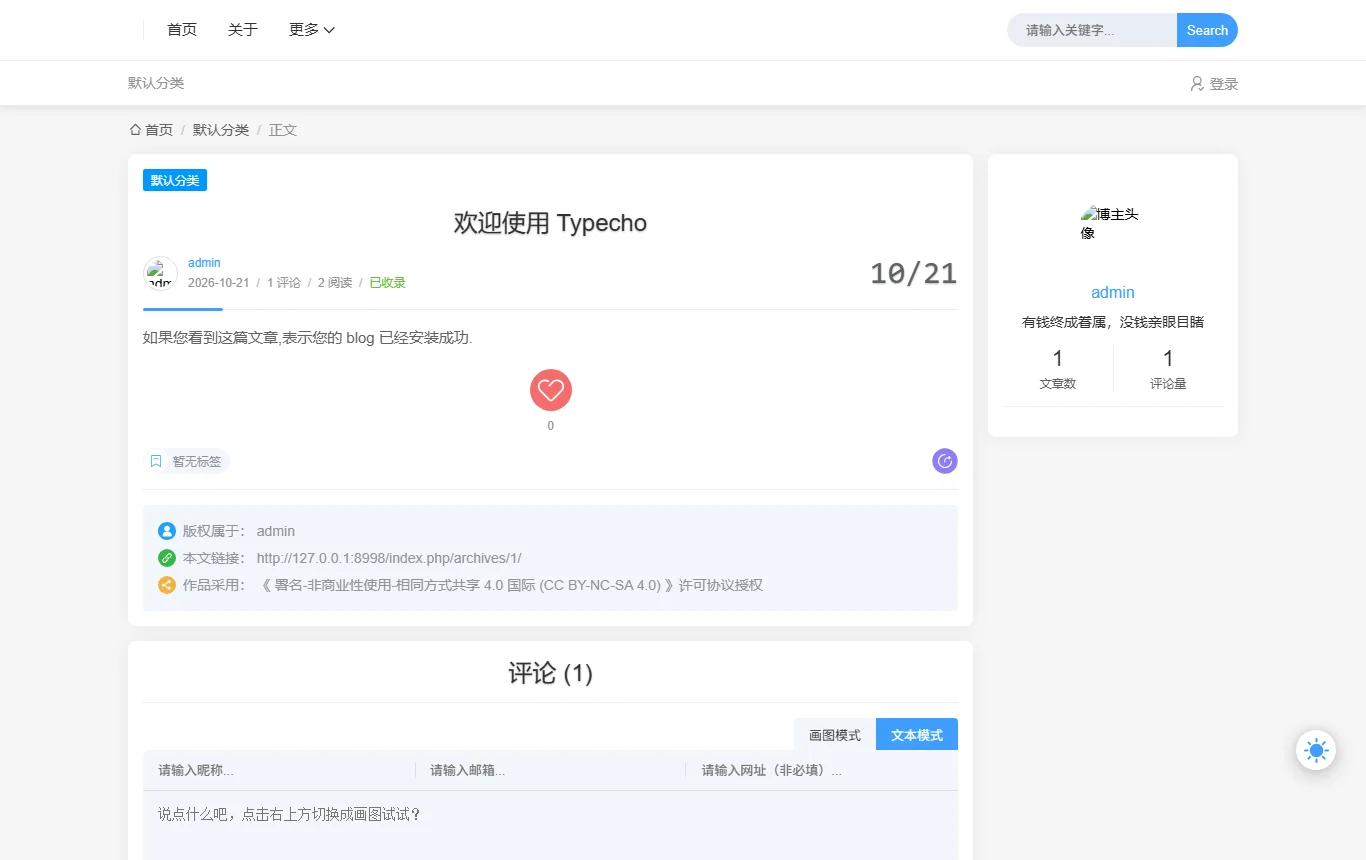The height and width of the screenshot is (860, 1366).
Task: Click the 2 阅读 view count
Action: [335, 283]
